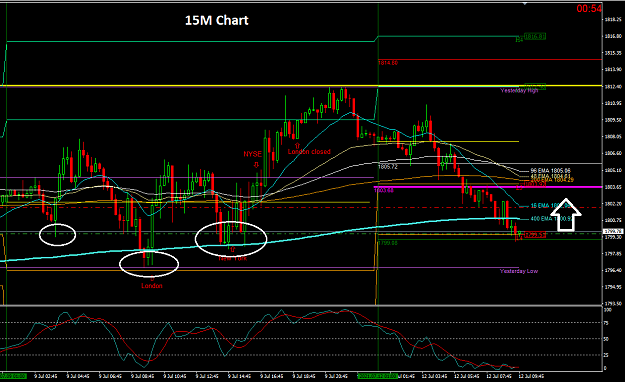Click 1812.40 on the price axis

(x=613, y=86)
